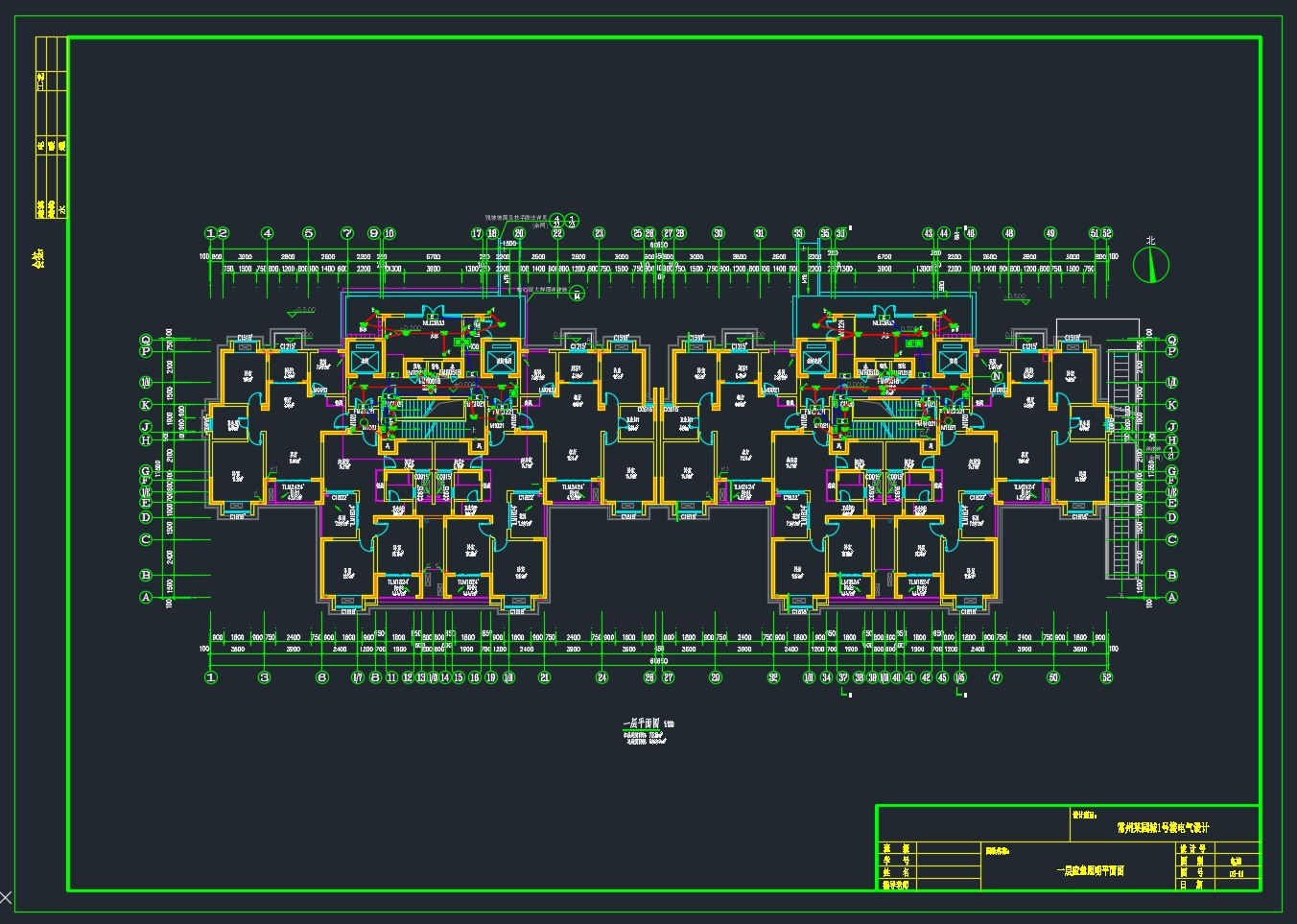Click the circled 14 detail callout bubble

pyautogui.click(x=576, y=296)
